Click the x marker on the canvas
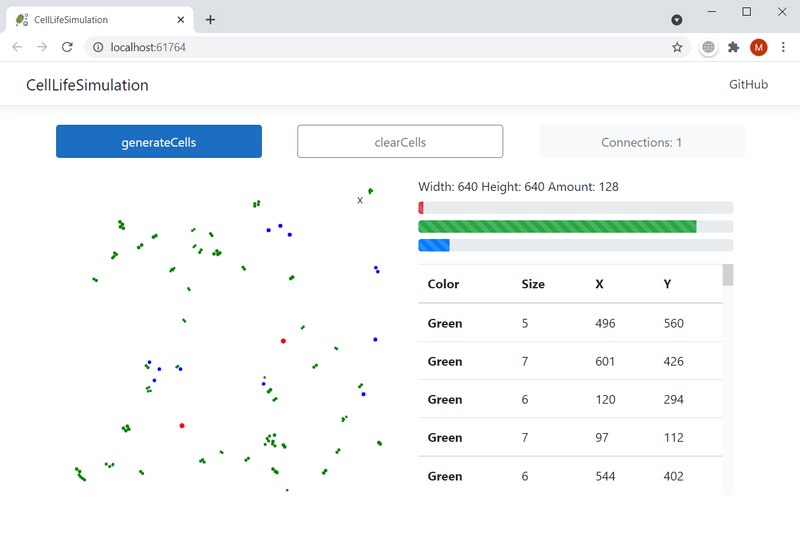Viewport: 800px width, 546px height. click(360, 201)
